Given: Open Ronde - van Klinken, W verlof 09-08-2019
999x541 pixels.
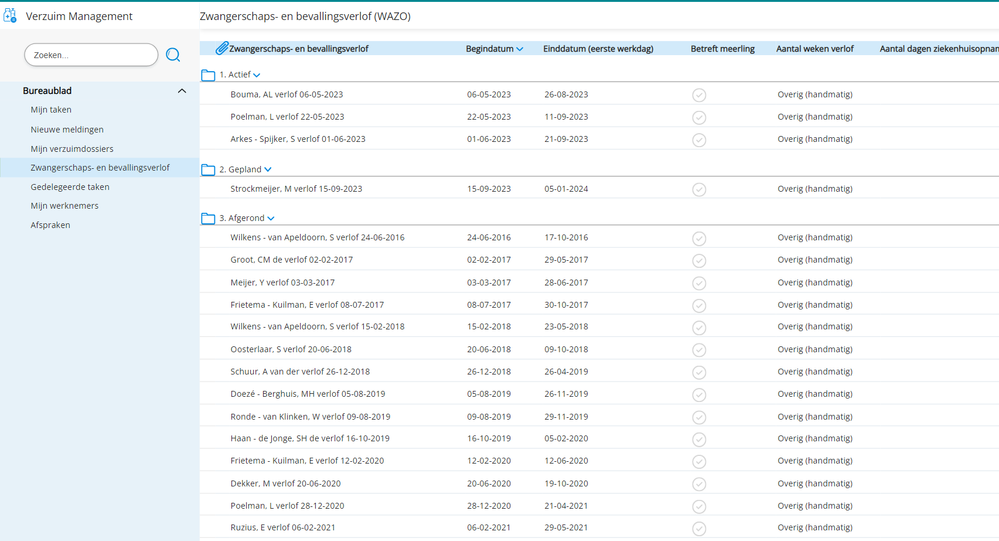Looking at the screenshot, I should [x=310, y=417].
